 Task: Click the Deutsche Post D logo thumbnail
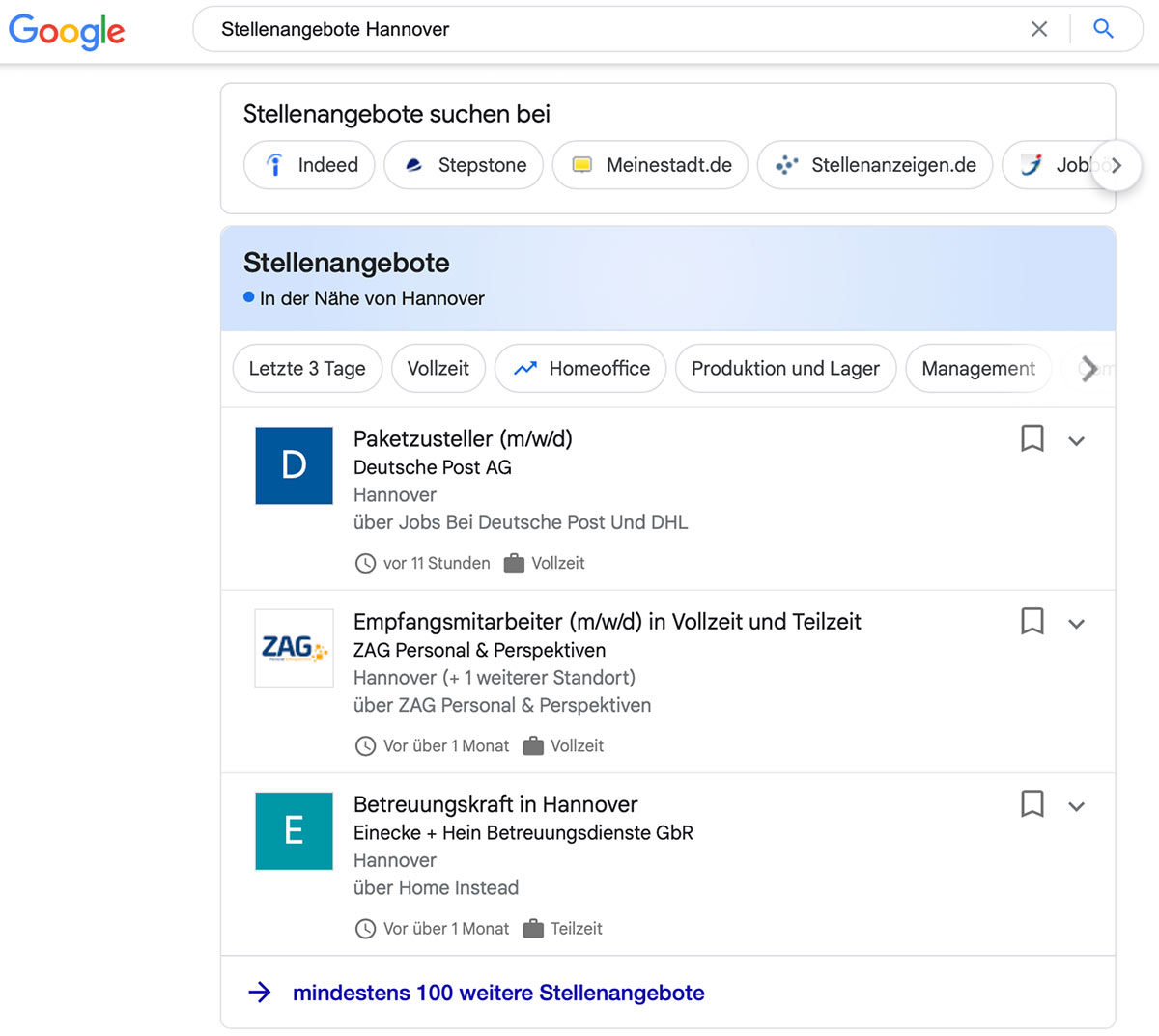pos(294,465)
